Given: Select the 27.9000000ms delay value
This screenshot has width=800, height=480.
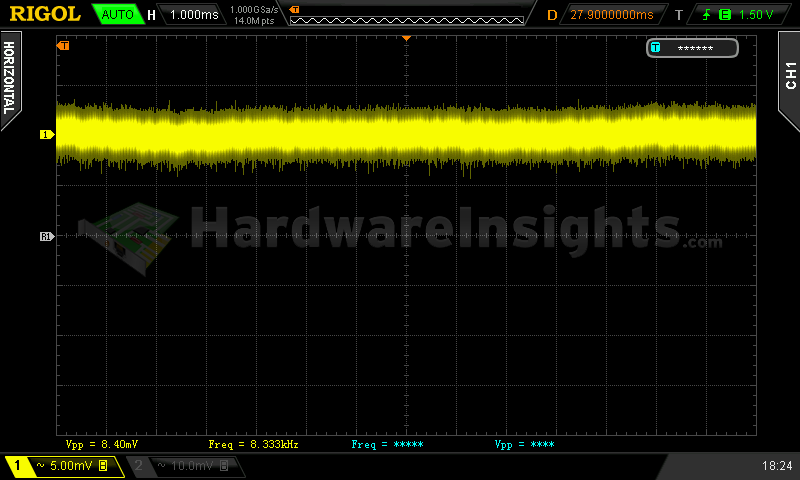Looking at the screenshot, I should (x=611, y=15).
